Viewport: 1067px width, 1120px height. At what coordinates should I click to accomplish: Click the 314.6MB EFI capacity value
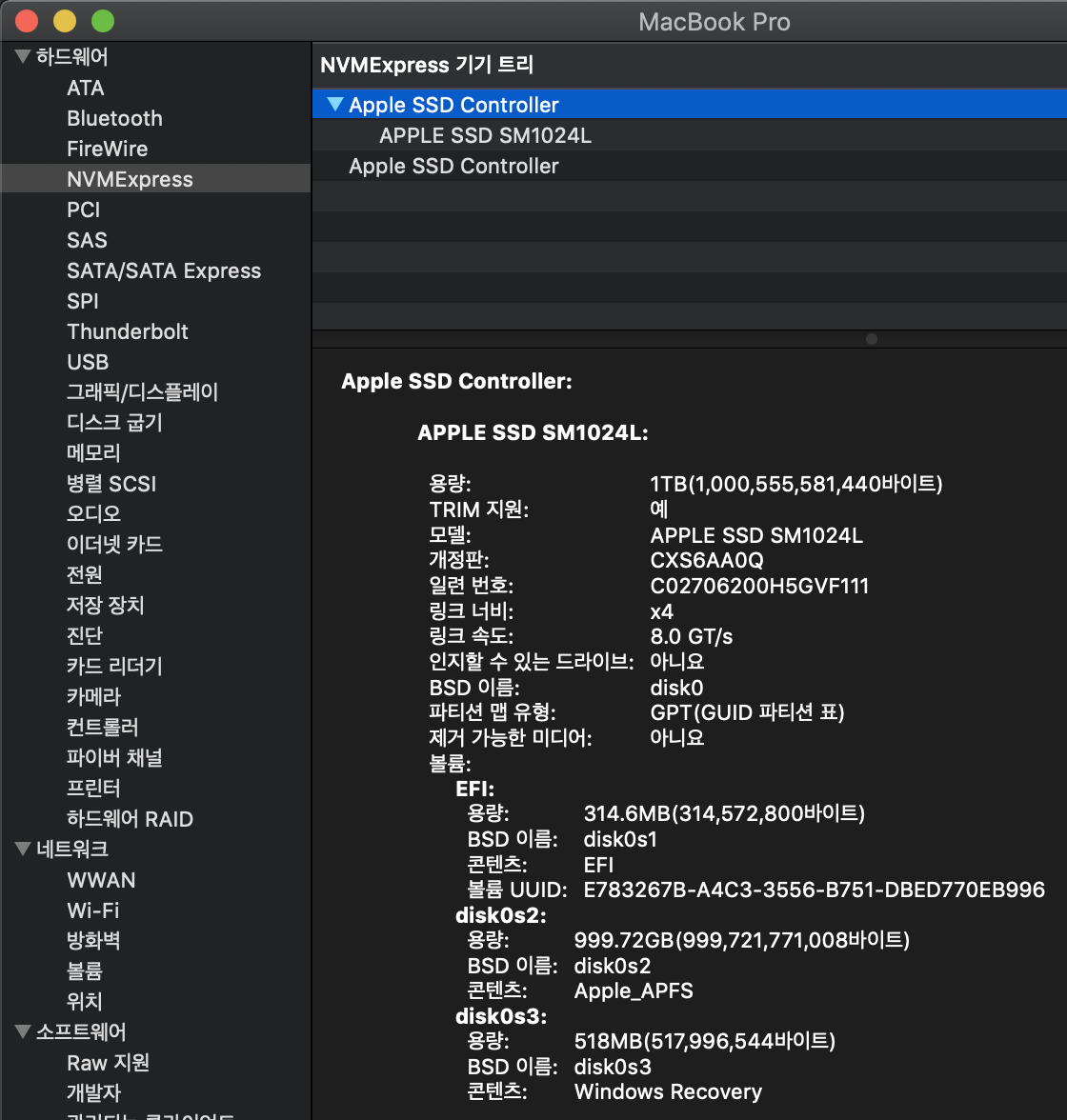tap(724, 814)
